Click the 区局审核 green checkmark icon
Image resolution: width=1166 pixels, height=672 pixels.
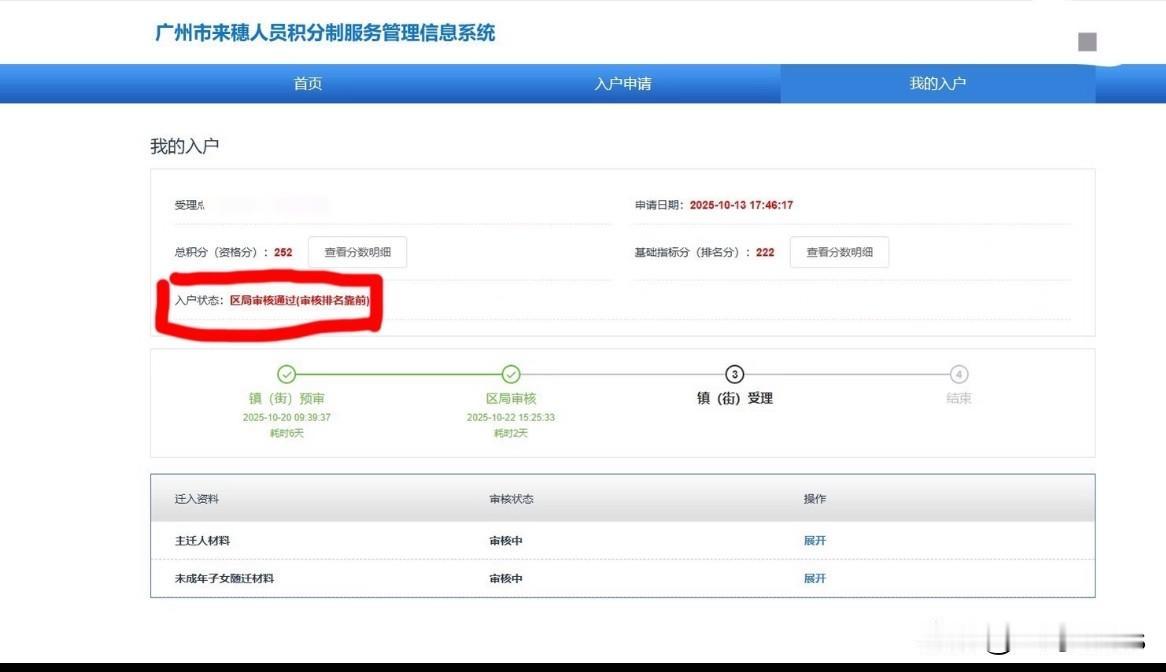point(511,375)
